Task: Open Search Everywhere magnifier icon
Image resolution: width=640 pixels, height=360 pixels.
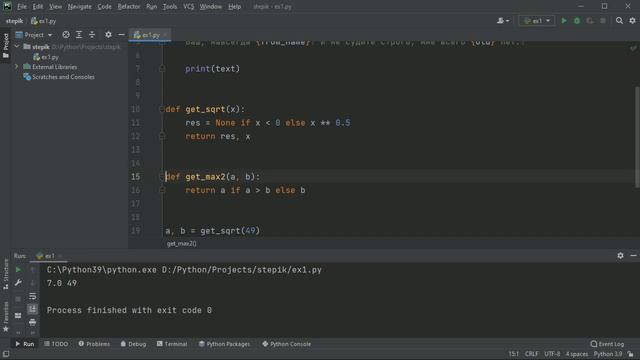Action: click(619, 20)
